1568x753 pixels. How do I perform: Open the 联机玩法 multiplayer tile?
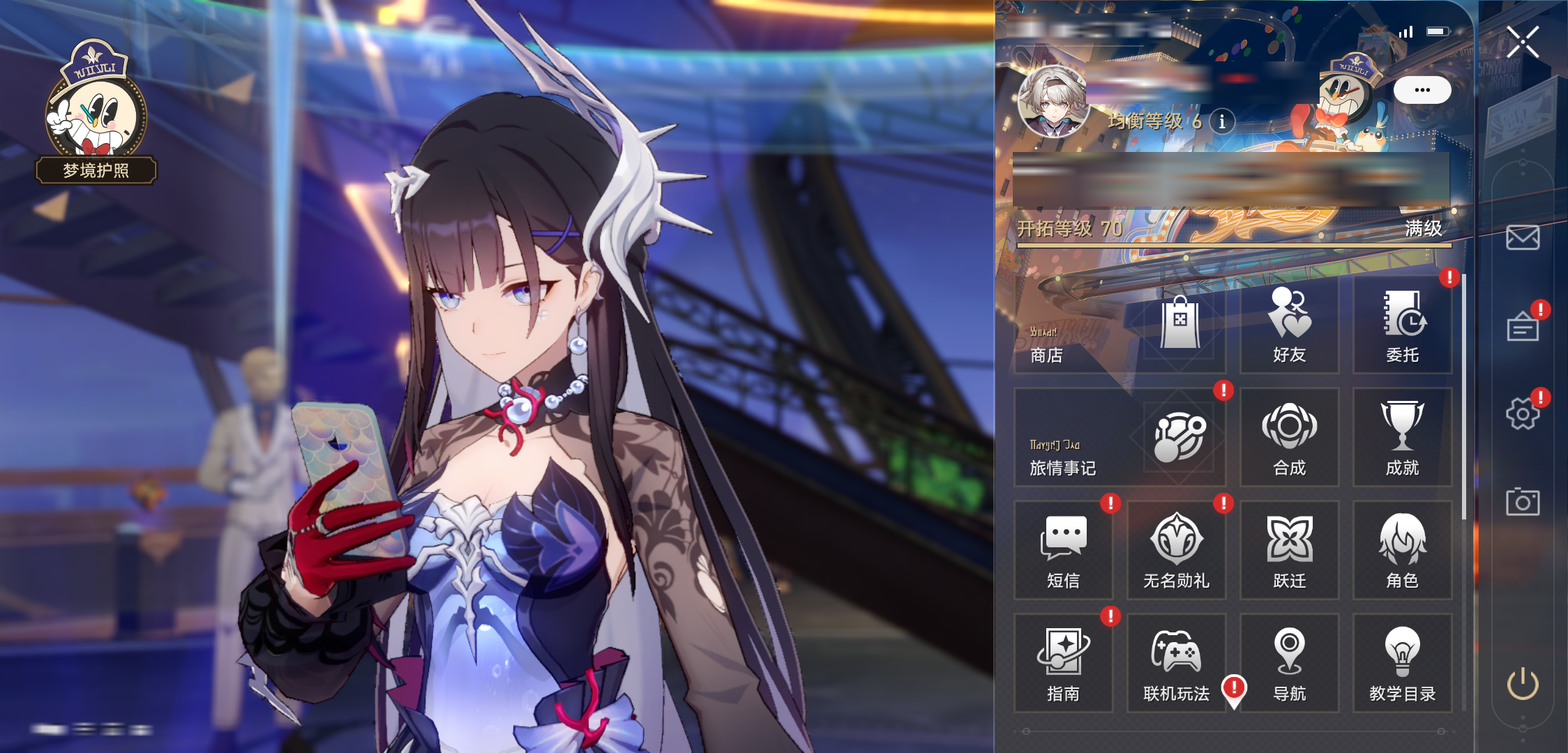coord(1176,663)
